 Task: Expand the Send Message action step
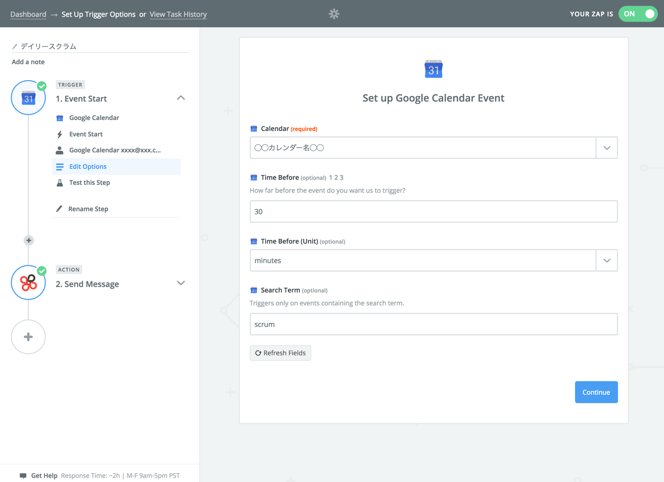(181, 283)
